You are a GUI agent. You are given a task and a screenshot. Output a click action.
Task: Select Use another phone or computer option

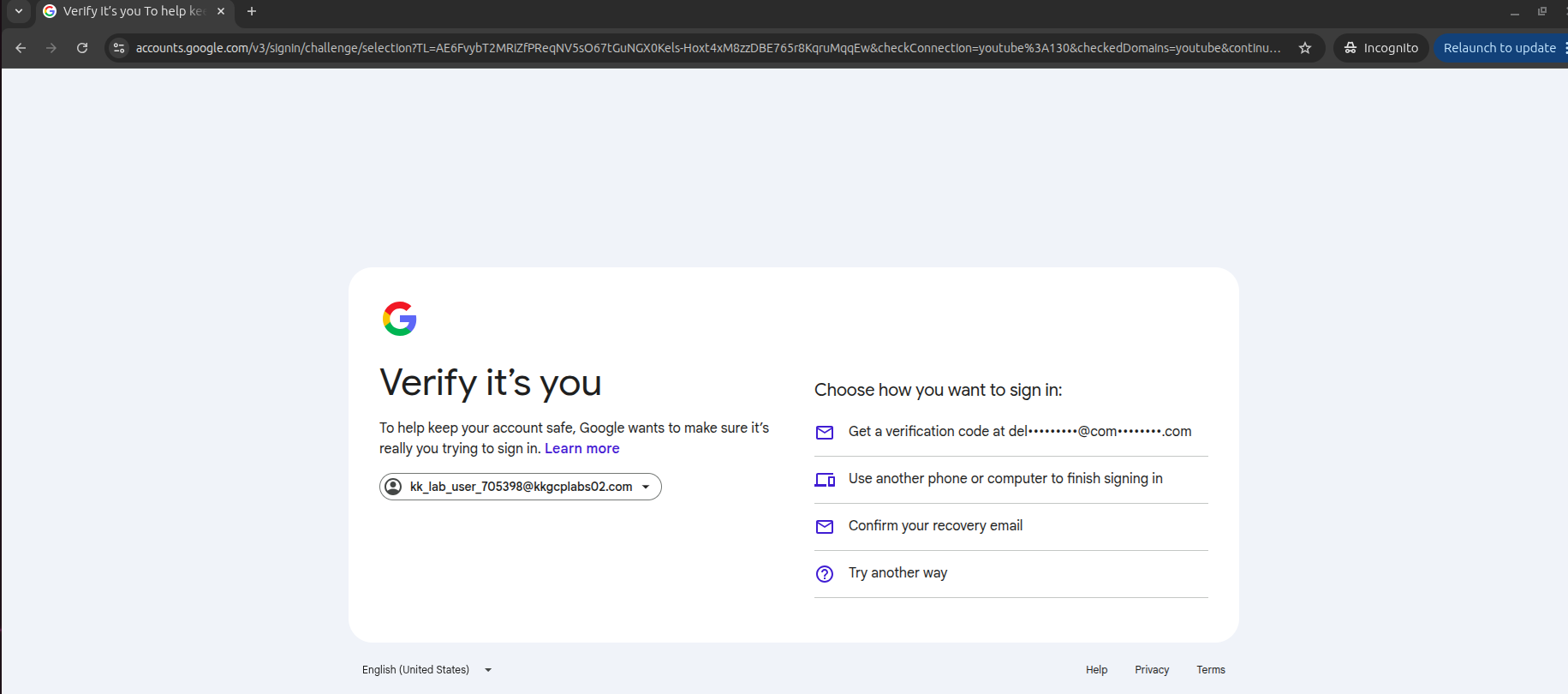tap(1011, 480)
